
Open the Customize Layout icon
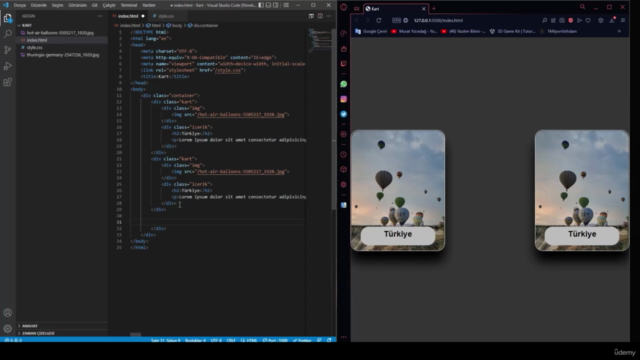[x=286, y=5]
